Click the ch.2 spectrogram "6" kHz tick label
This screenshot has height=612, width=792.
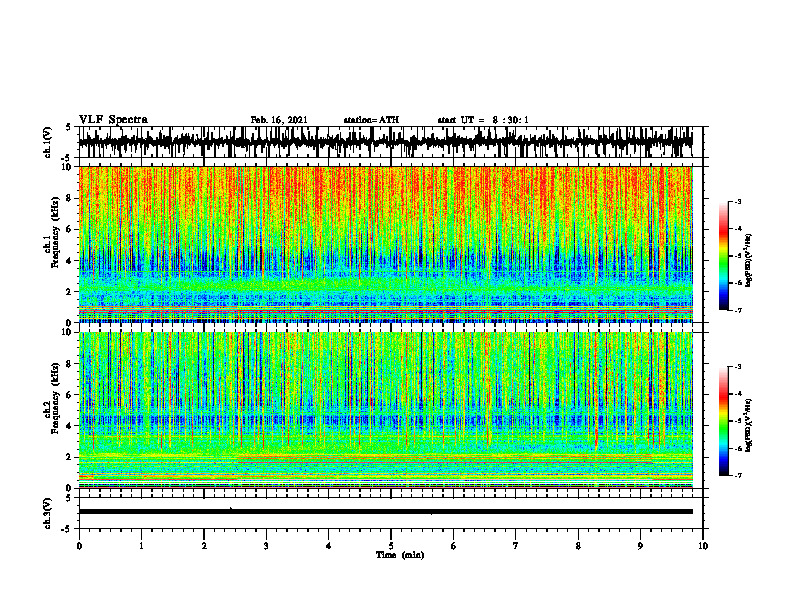(70, 395)
